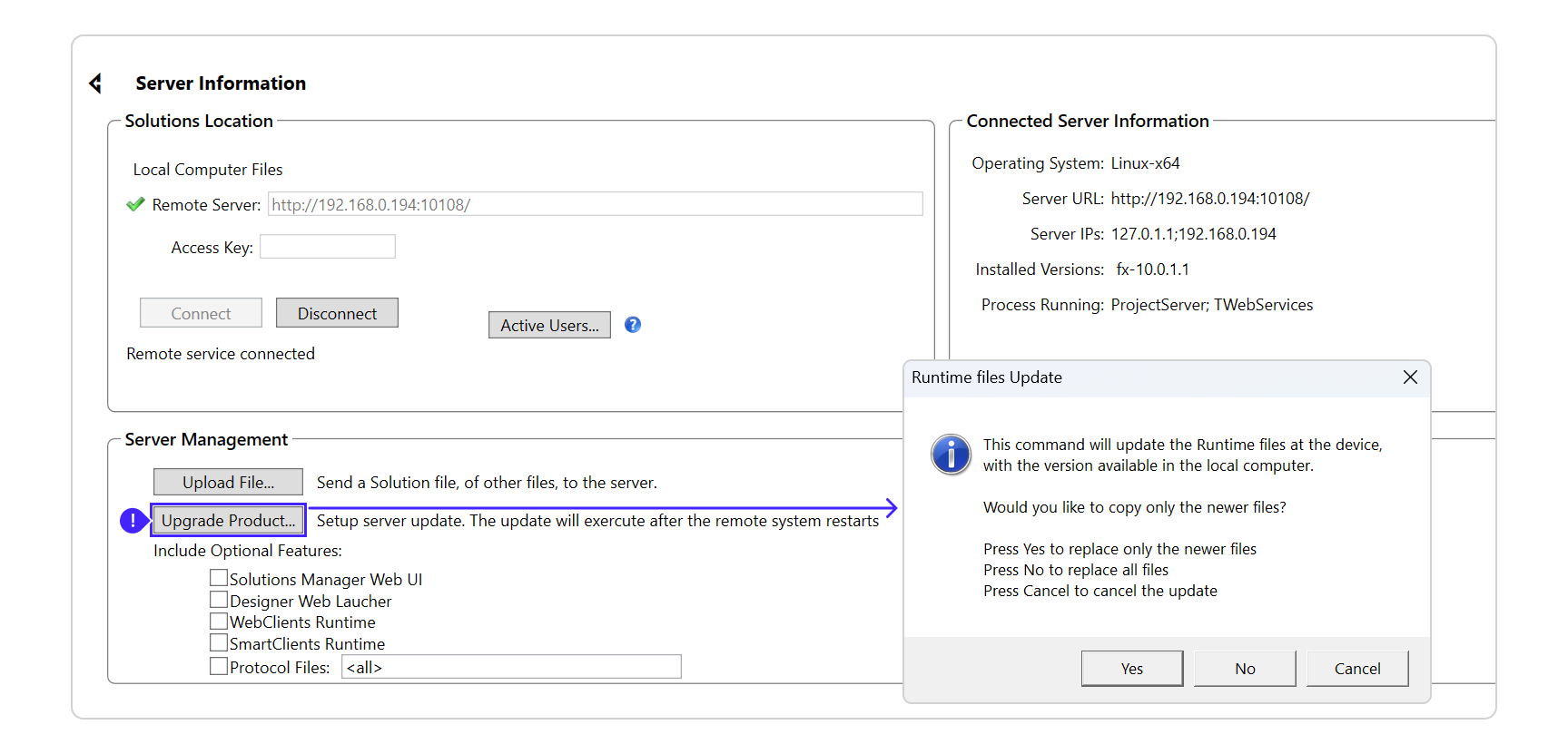Focus the Access Key input box

coord(327,247)
